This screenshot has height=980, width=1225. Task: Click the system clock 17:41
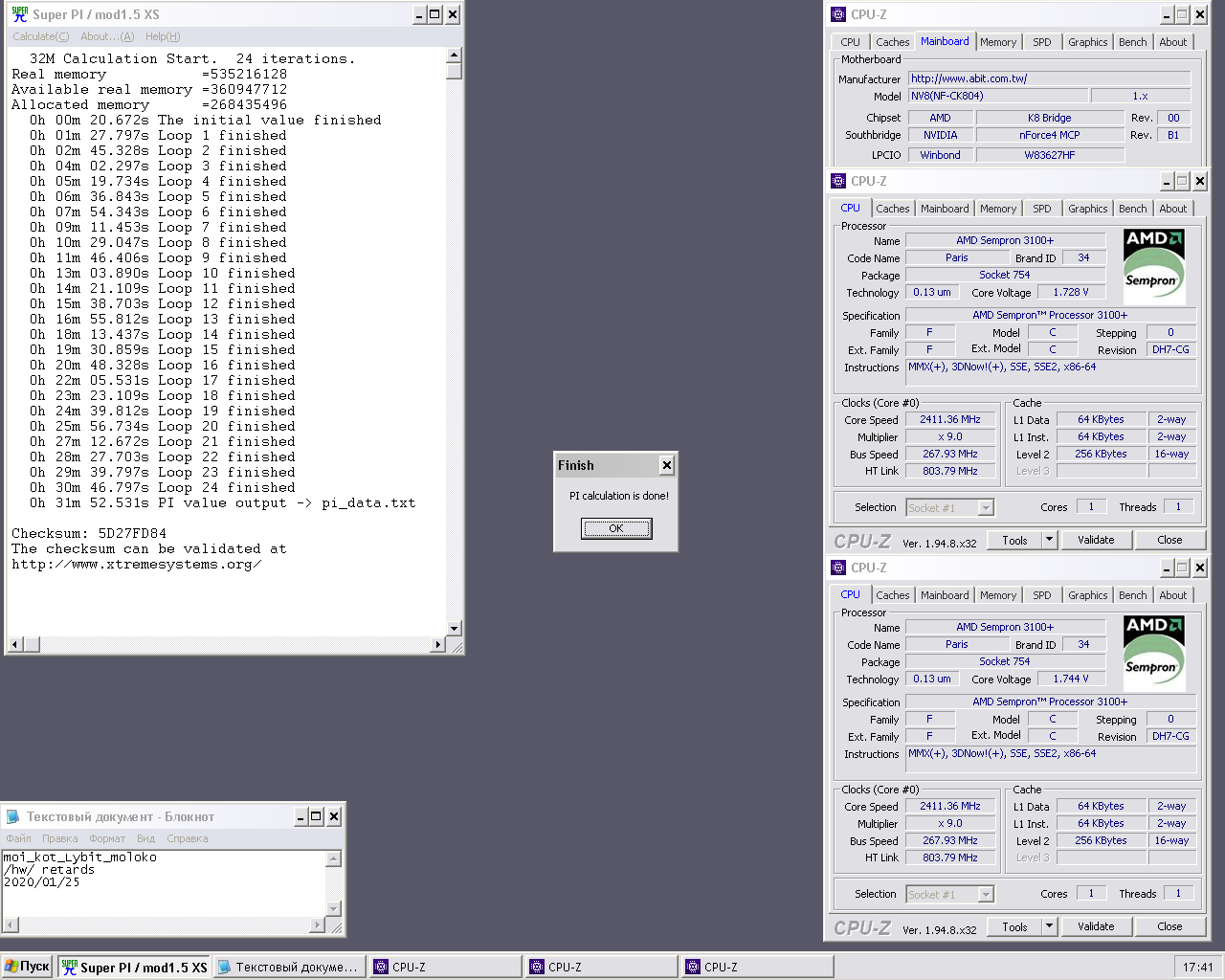pyautogui.click(x=1197, y=967)
